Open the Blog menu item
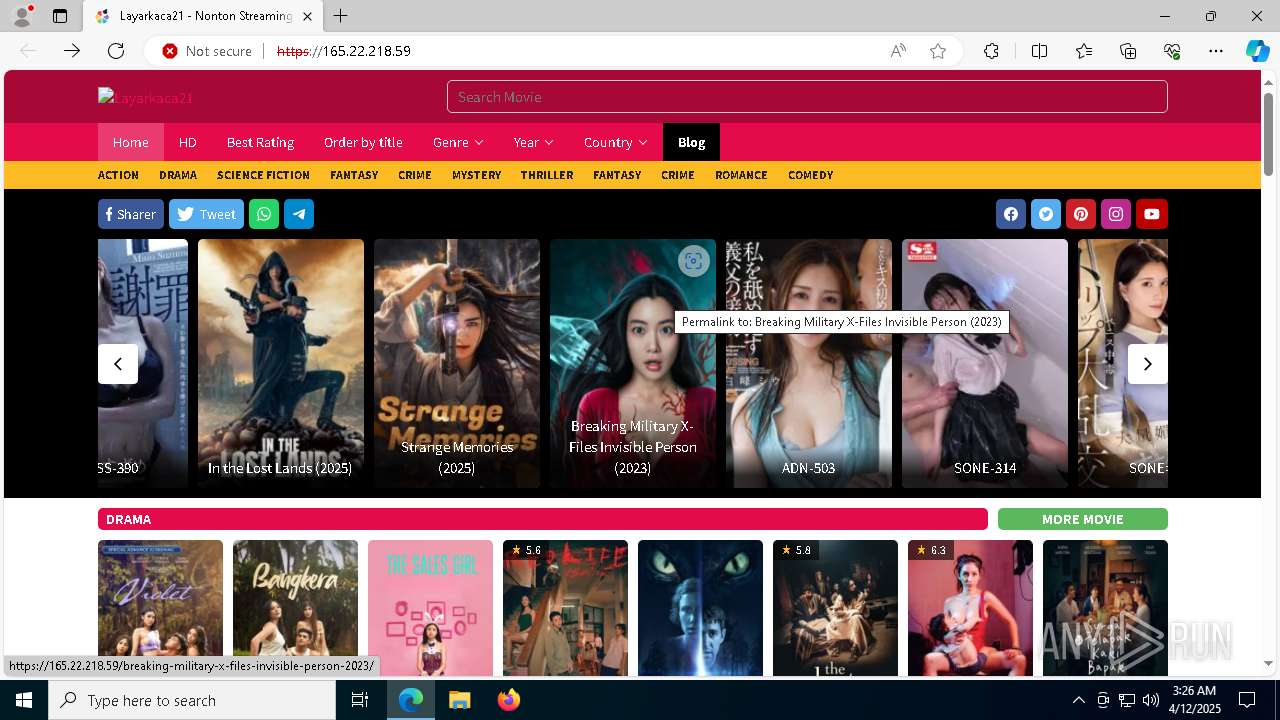Viewport: 1280px width, 720px height. click(691, 142)
